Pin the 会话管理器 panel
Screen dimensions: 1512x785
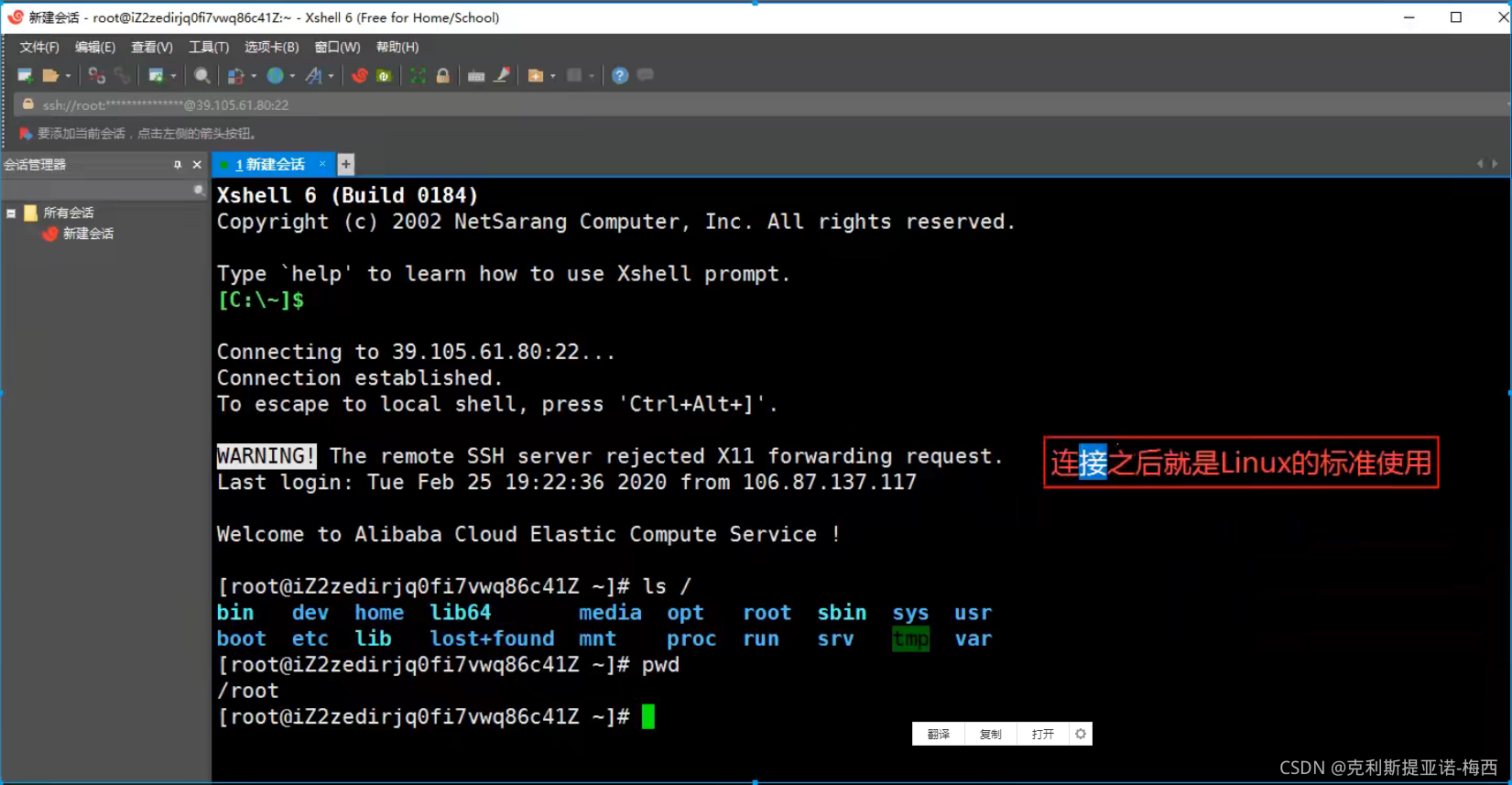pyautogui.click(x=177, y=165)
